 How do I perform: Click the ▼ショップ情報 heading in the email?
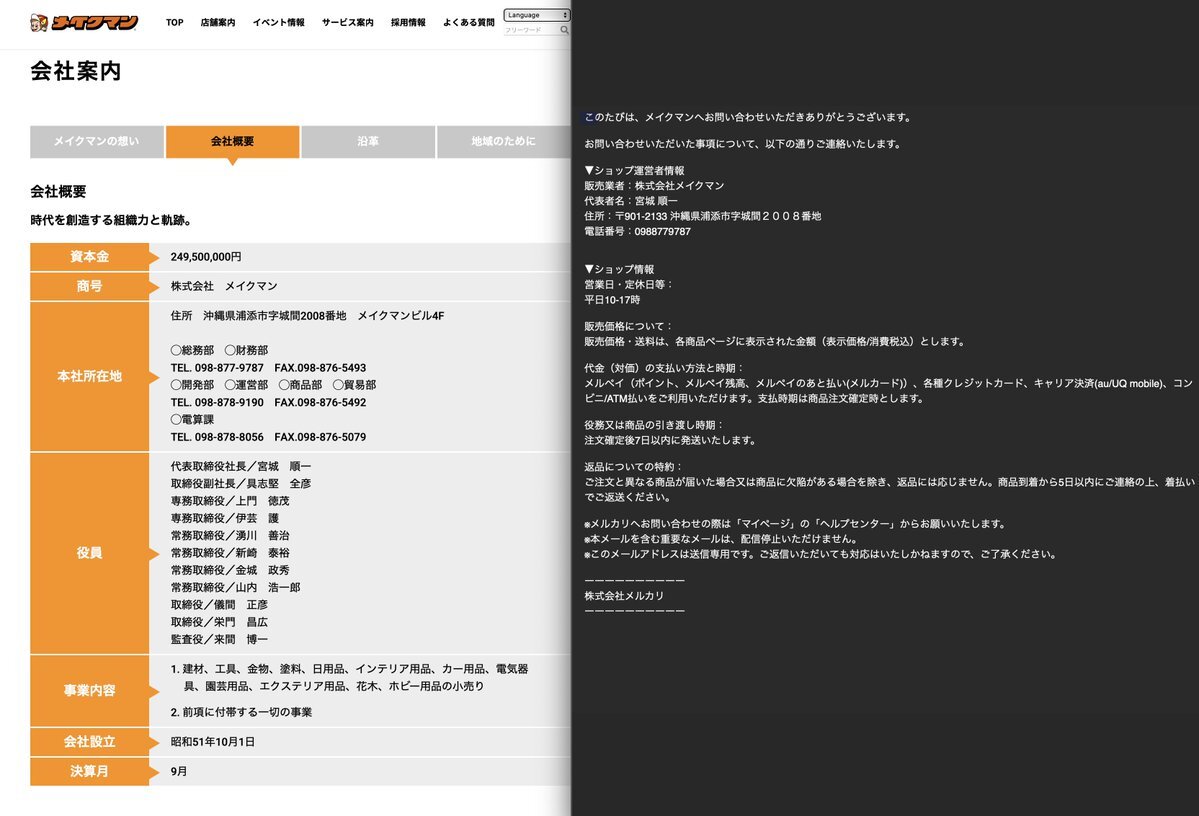[619, 269]
